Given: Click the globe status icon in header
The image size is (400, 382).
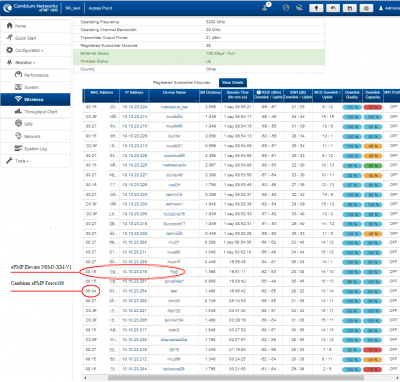Looking at the screenshot, I should pos(286,8).
